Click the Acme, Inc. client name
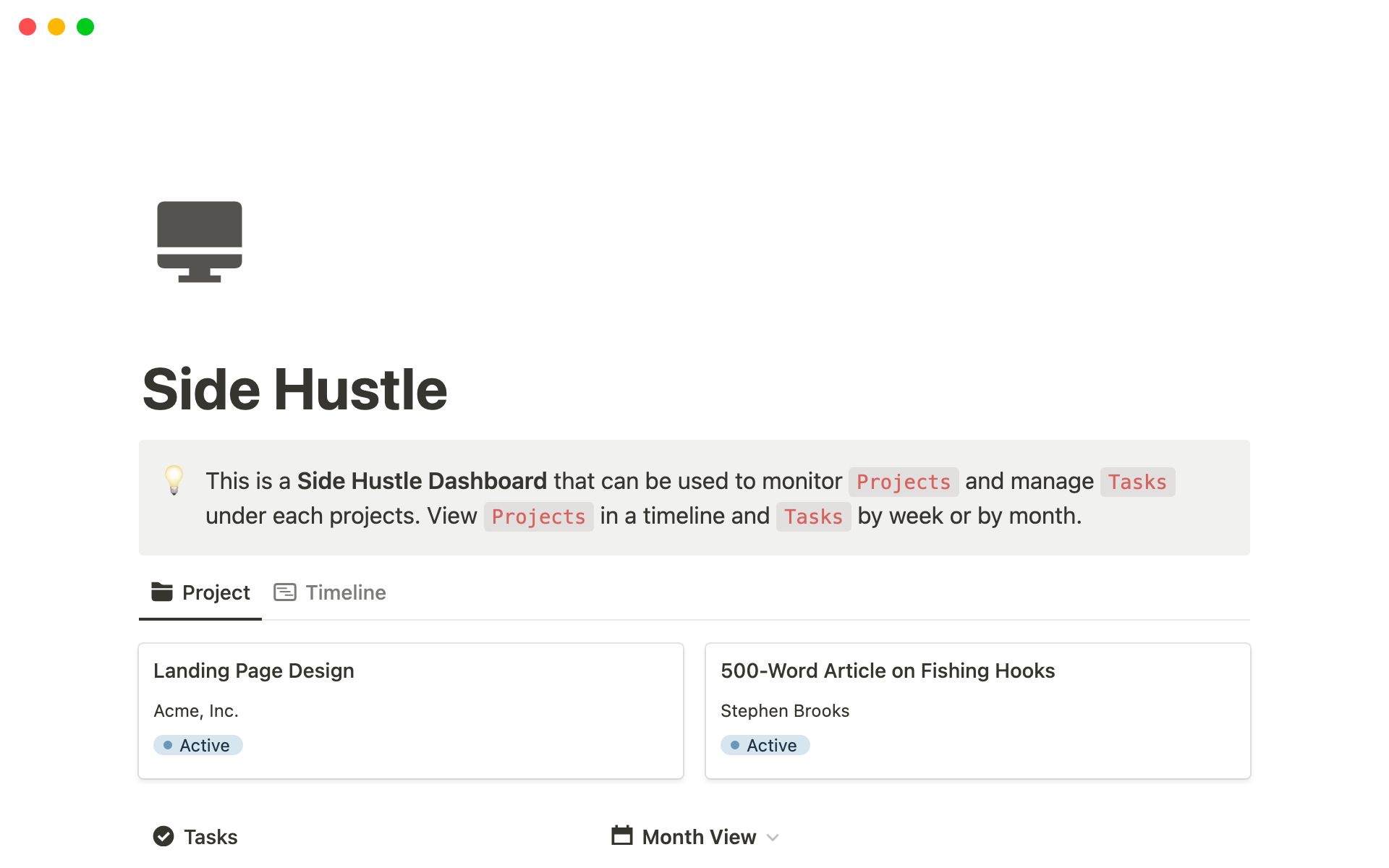 click(x=196, y=711)
